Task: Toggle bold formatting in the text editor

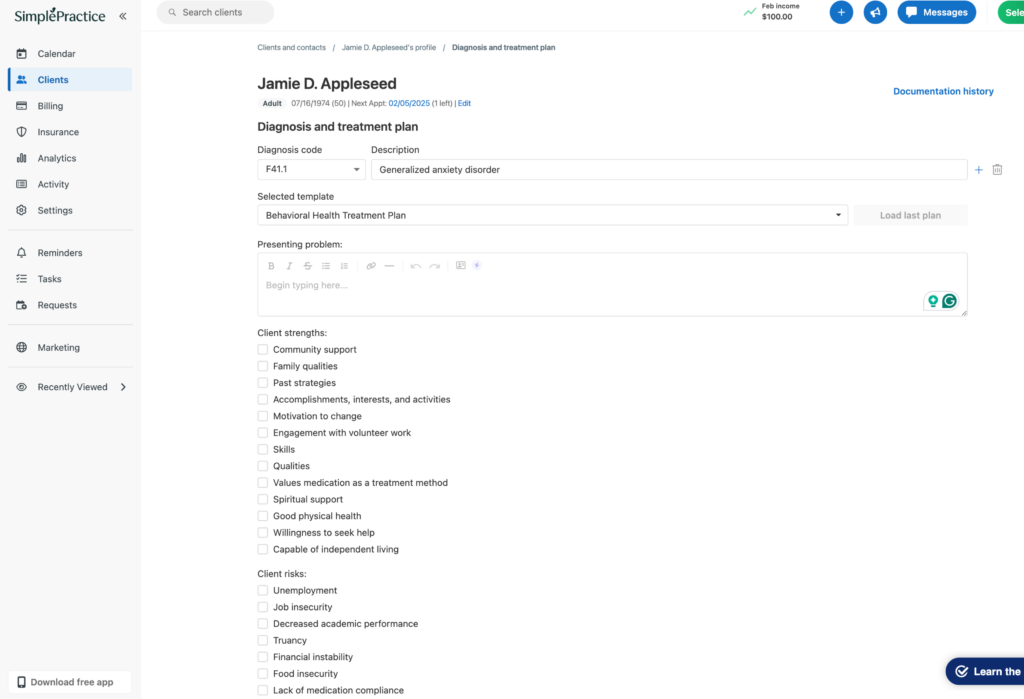Action: tap(271, 265)
